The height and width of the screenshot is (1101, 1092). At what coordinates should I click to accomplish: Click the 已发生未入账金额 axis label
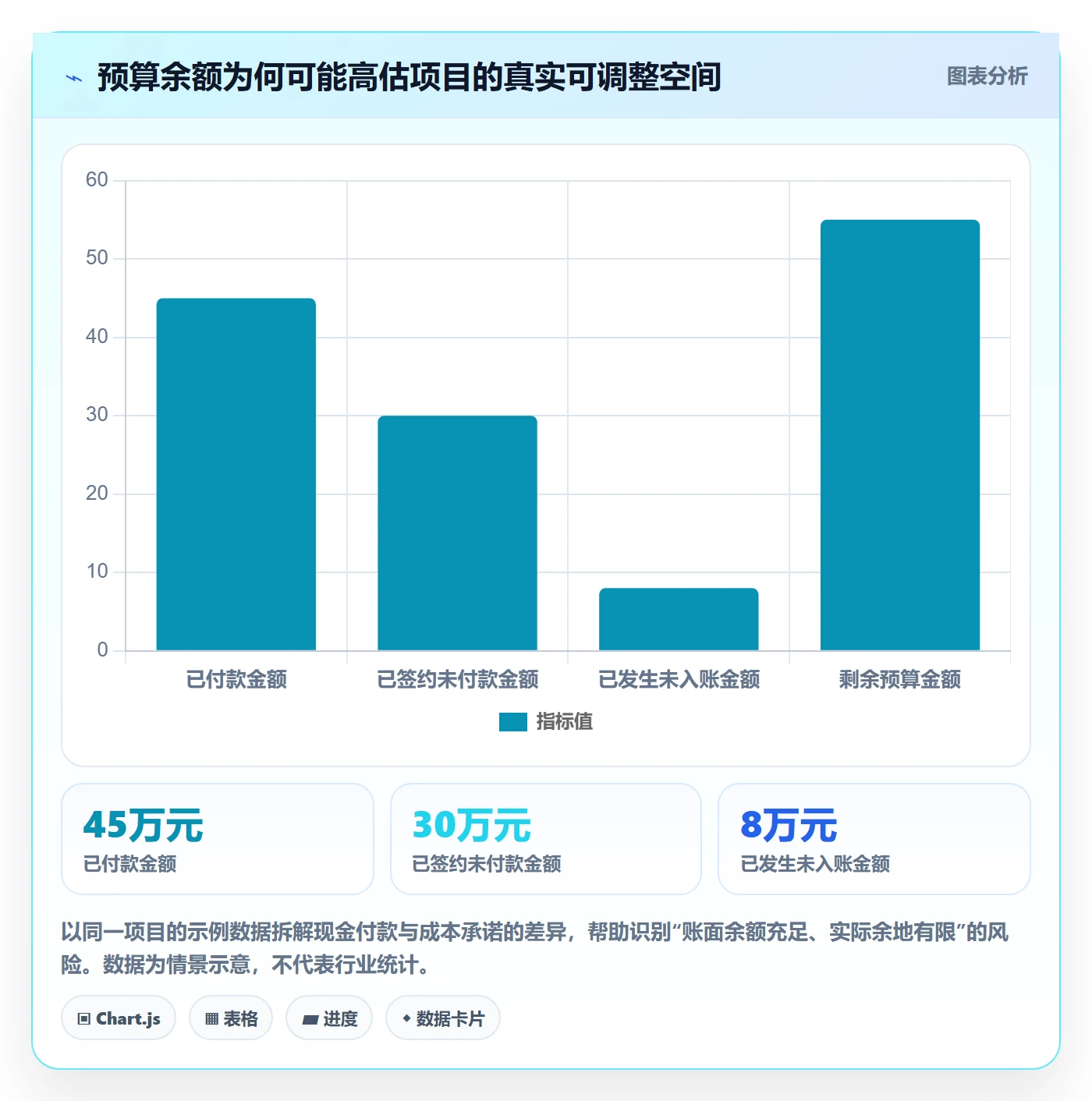click(679, 679)
